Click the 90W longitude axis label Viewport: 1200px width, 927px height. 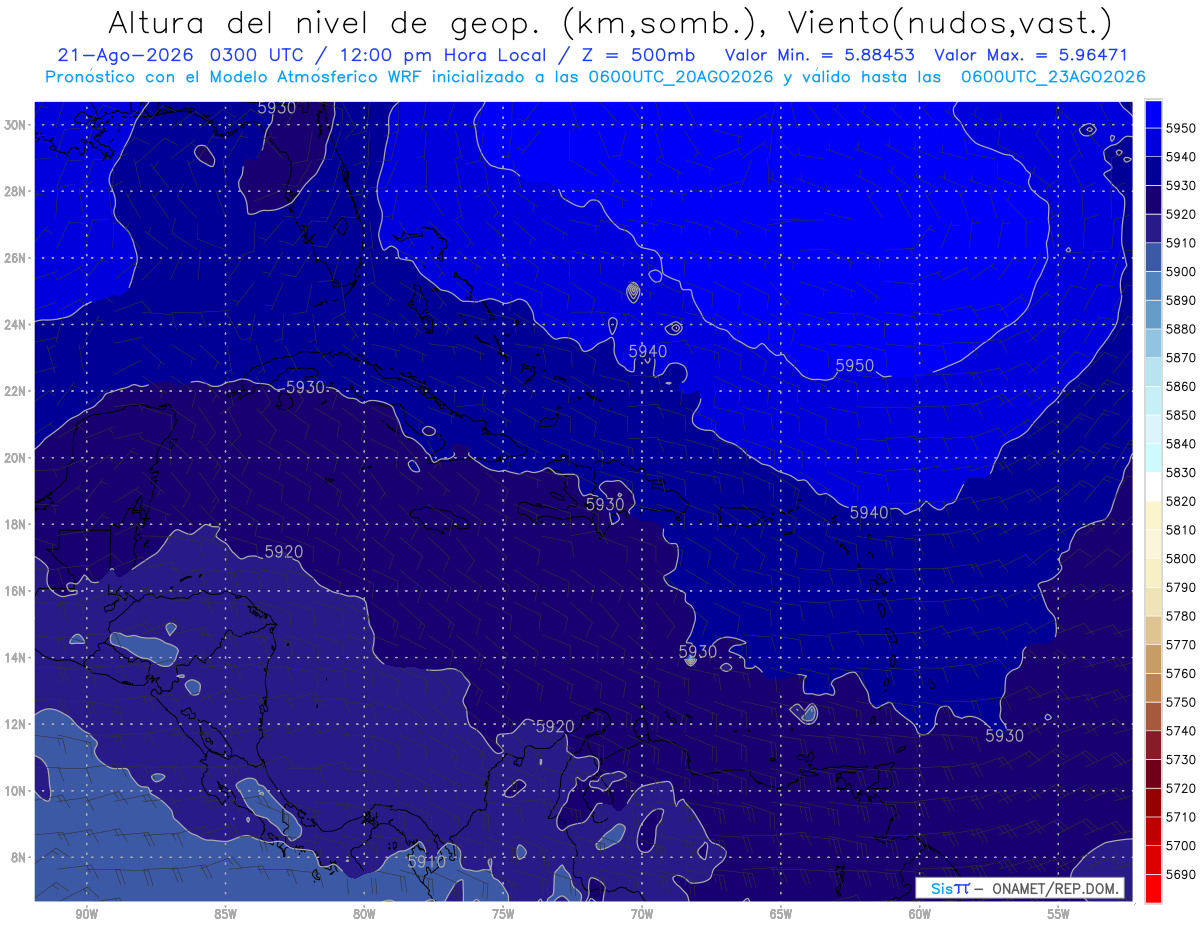click(x=86, y=914)
